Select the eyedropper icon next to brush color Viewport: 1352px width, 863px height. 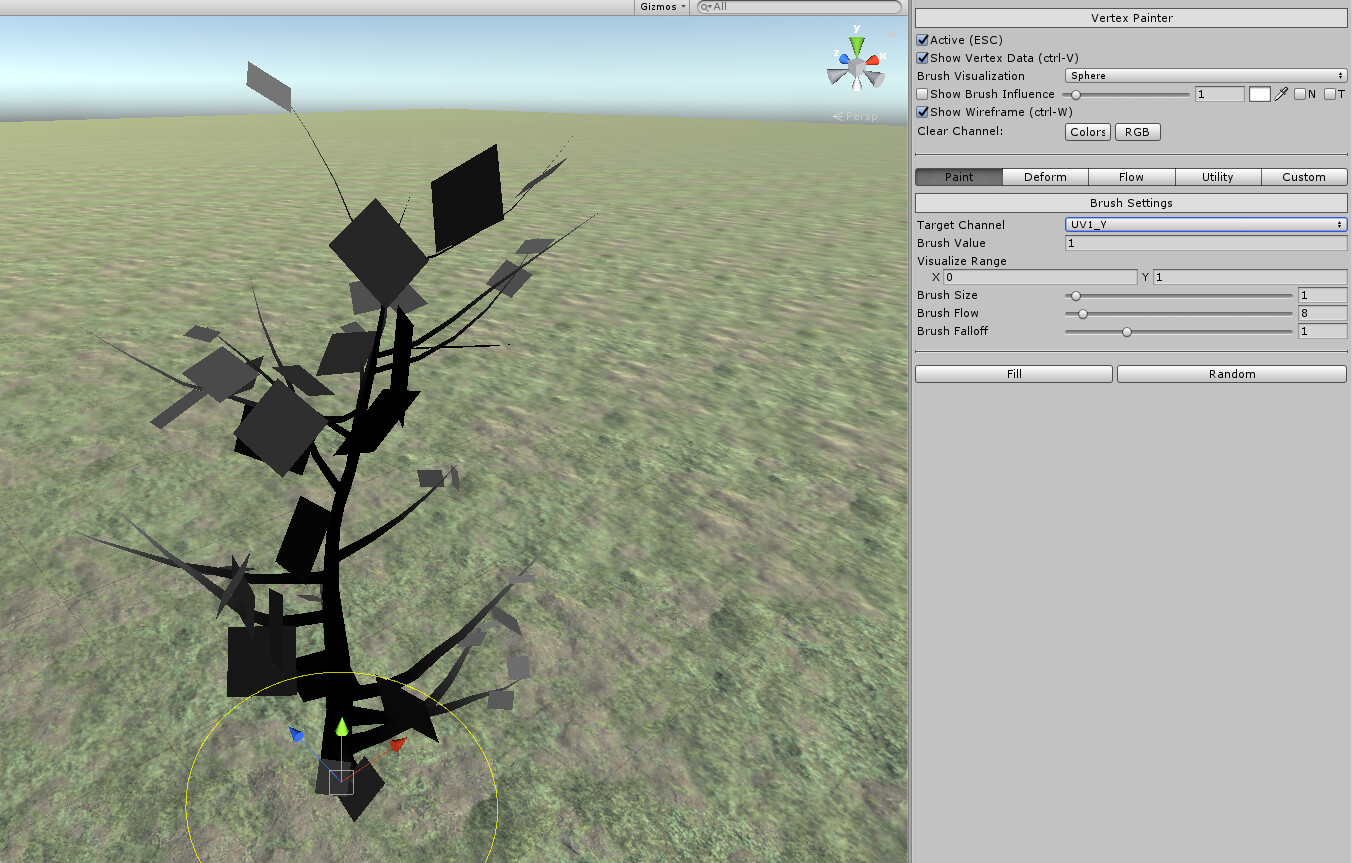[1282, 93]
